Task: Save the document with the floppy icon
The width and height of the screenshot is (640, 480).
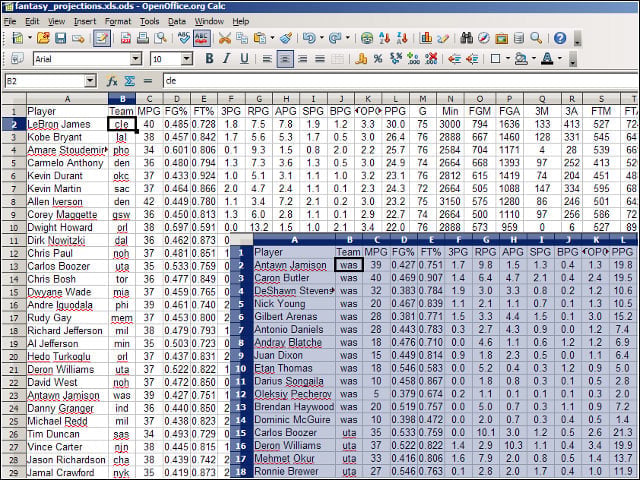Action: 60,38
